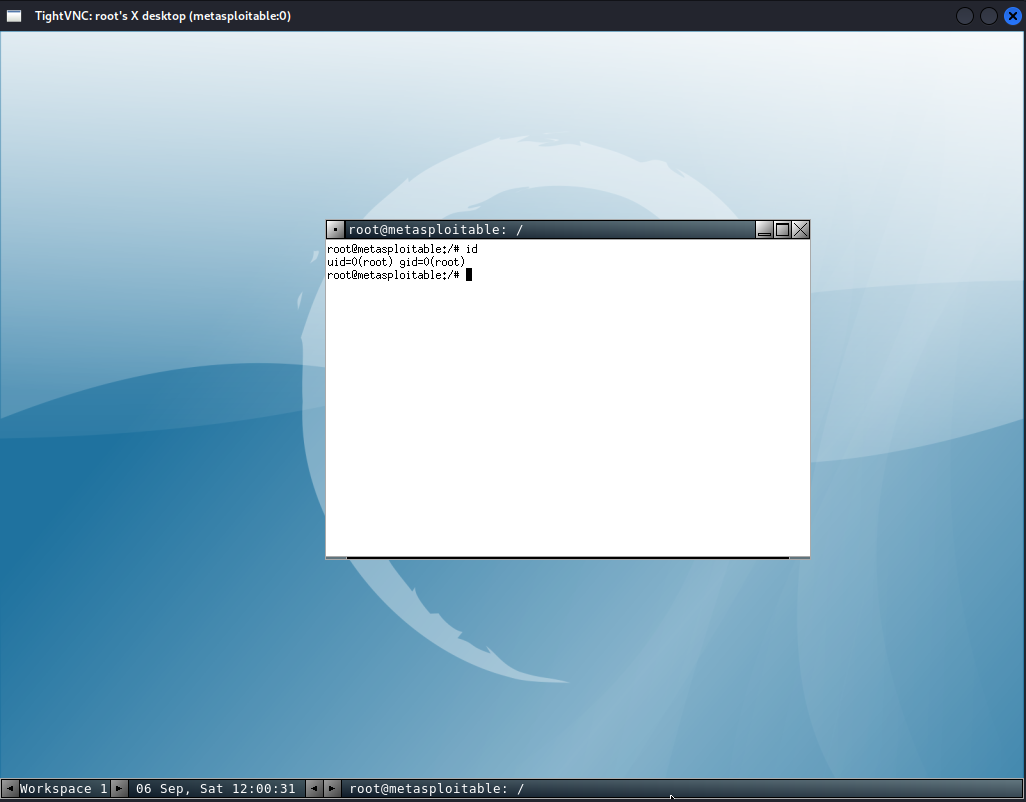Screen dimensions: 1026x802
Task: Close the root@metasploitable terminal window
Action: click(x=801, y=230)
